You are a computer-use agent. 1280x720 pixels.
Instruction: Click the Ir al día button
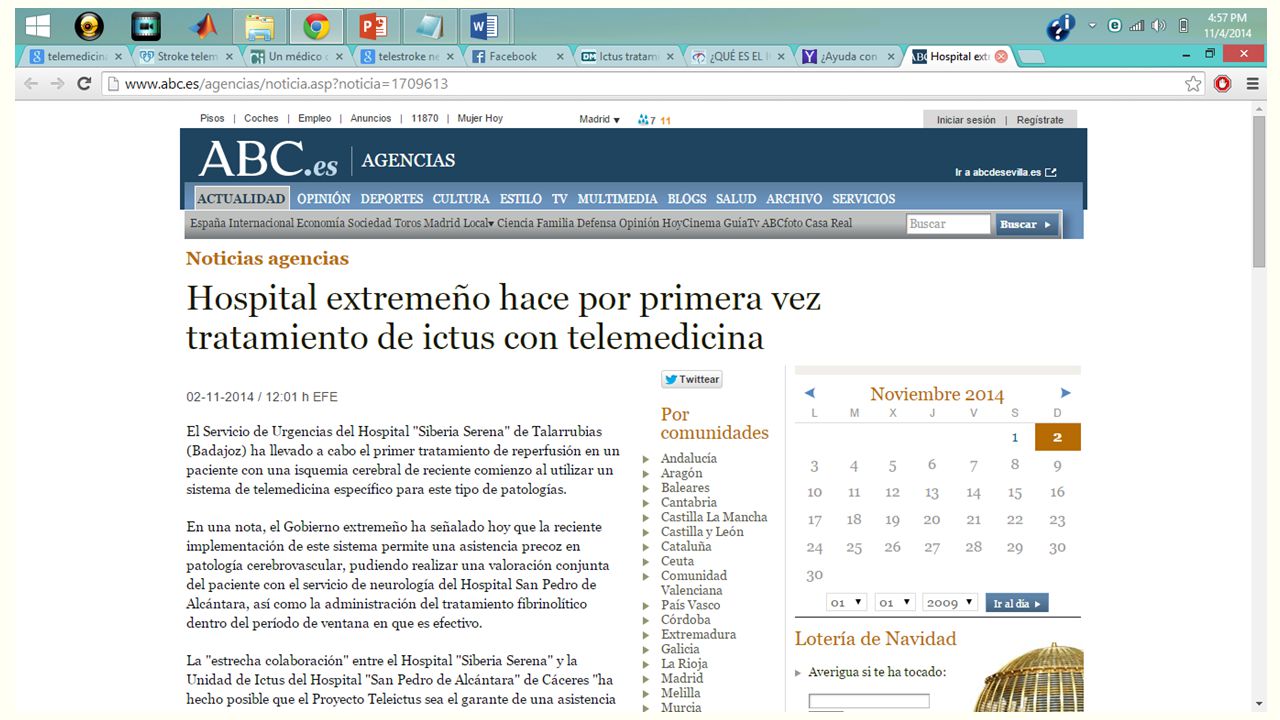point(1017,603)
